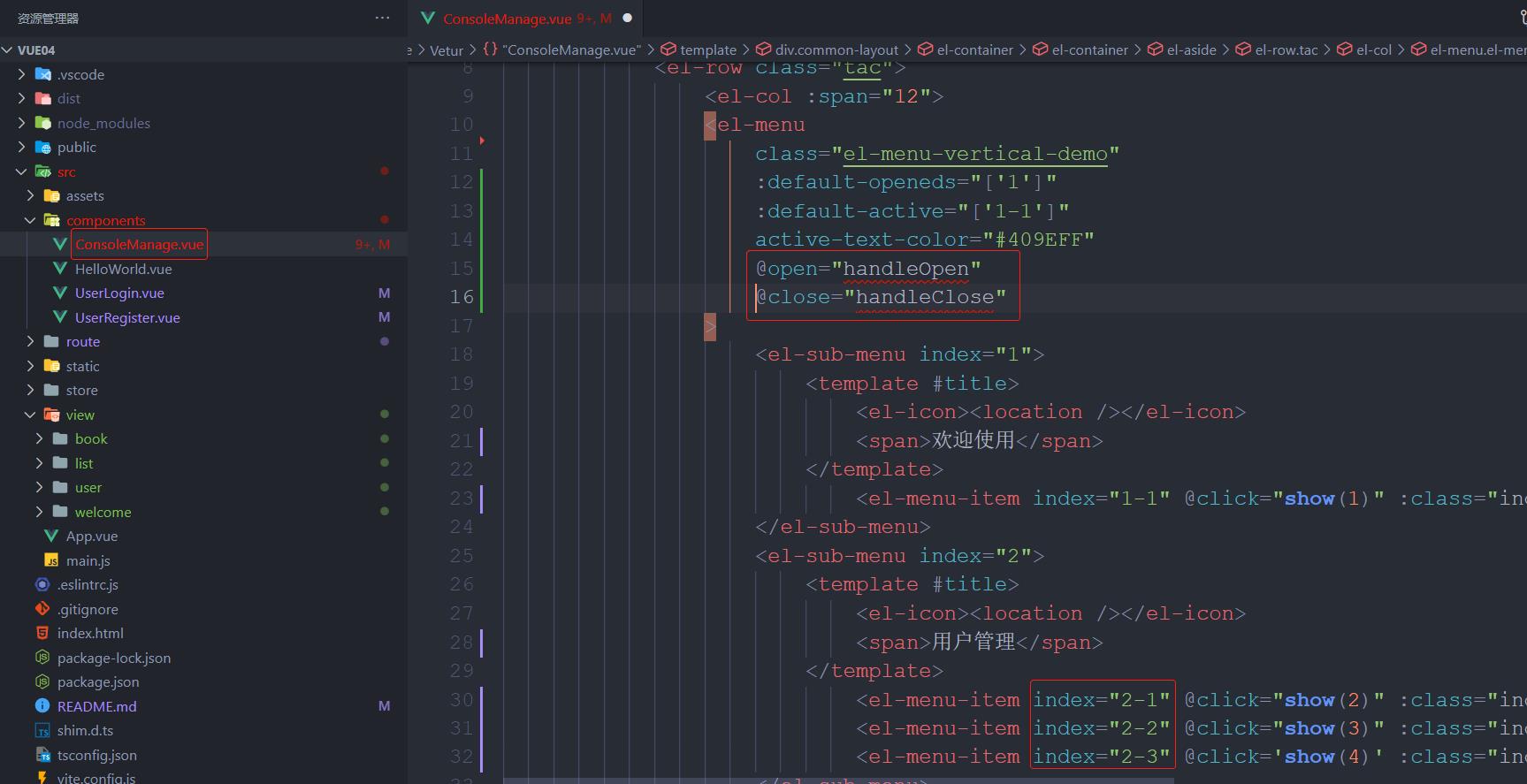The width and height of the screenshot is (1527, 784).
Task: Collapse the view folder chevron
Action: coord(31,415)
